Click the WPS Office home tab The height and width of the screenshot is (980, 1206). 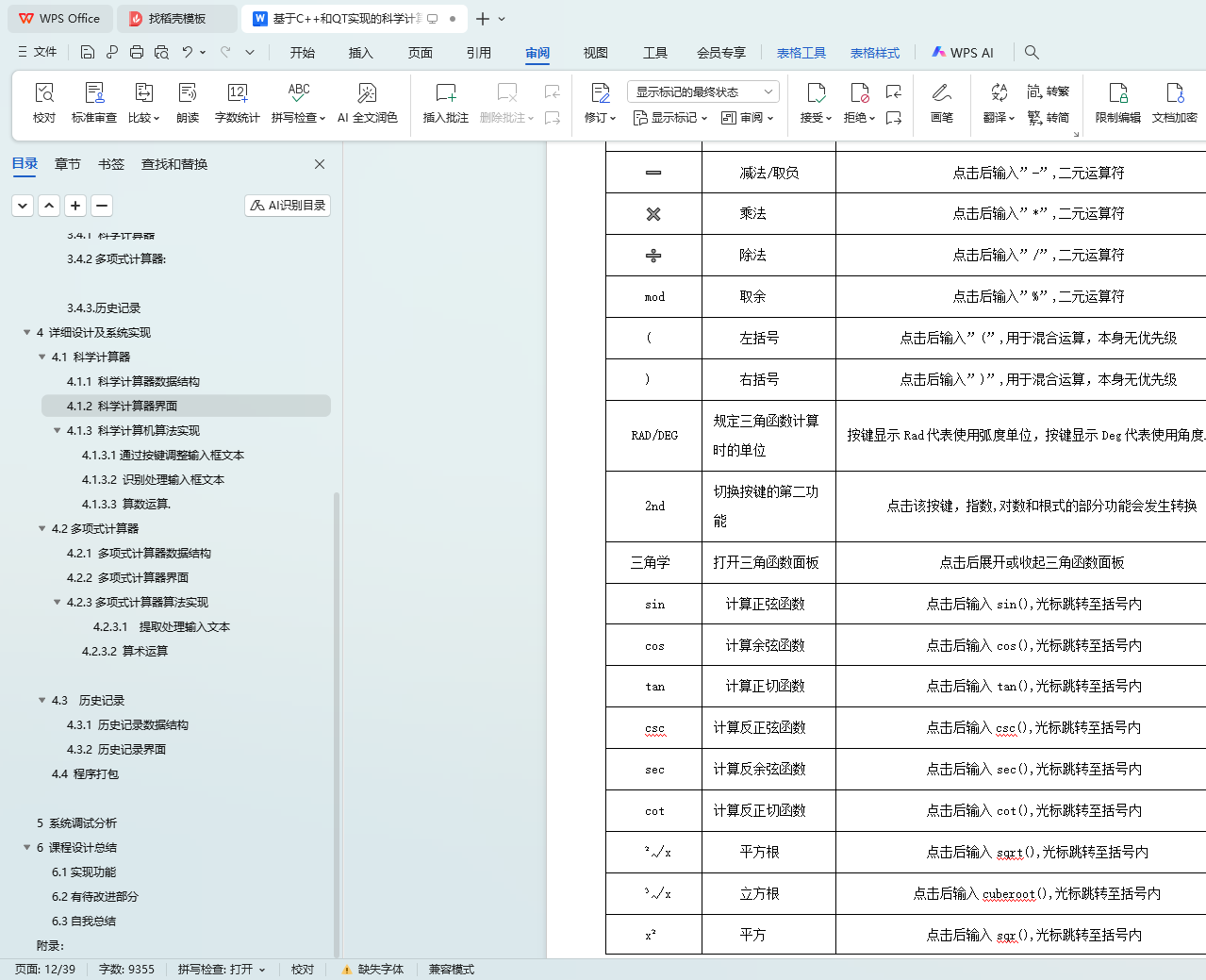(x=60, y=19)
